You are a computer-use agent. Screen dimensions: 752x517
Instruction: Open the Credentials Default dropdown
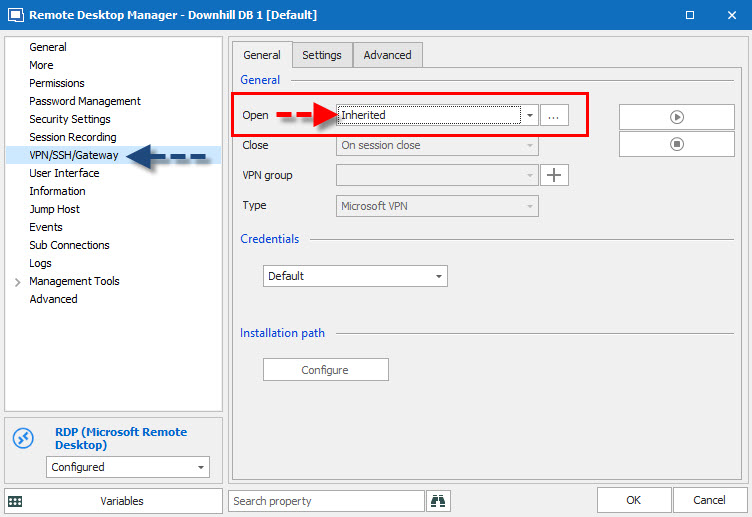(355, 276)
